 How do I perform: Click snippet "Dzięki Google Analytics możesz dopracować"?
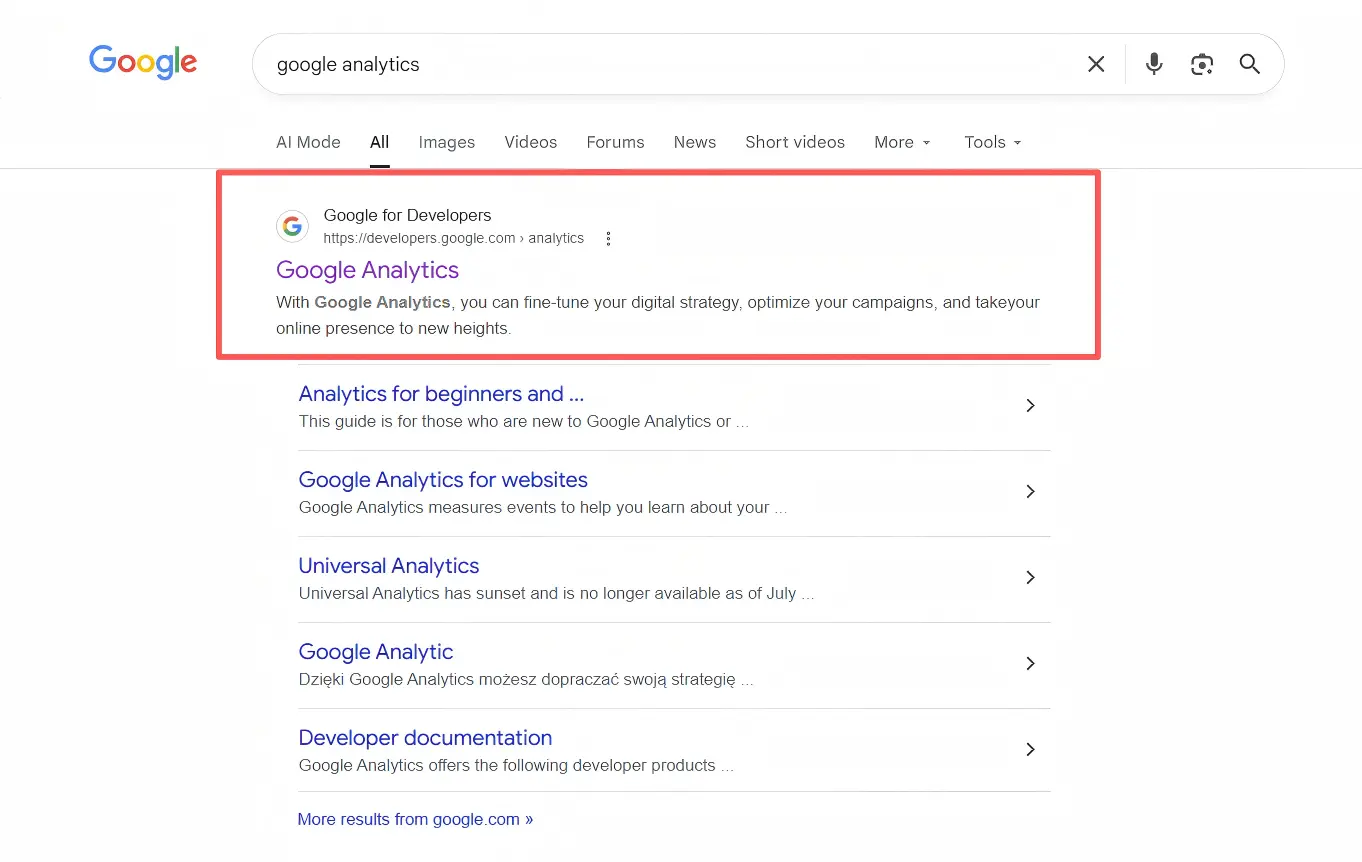pos(526,679)
